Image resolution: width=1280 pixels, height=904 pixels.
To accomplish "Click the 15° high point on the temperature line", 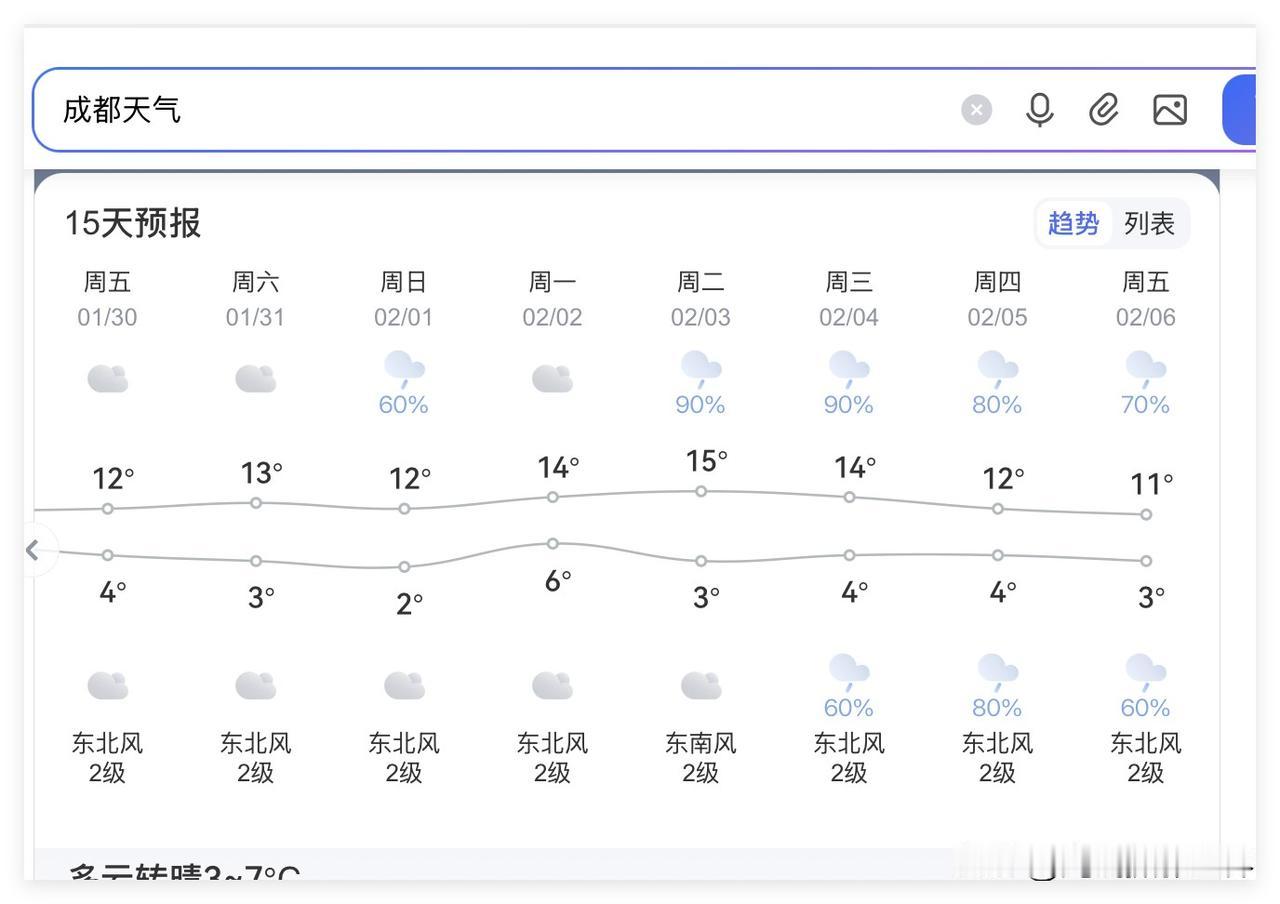I will pos(701,491).
